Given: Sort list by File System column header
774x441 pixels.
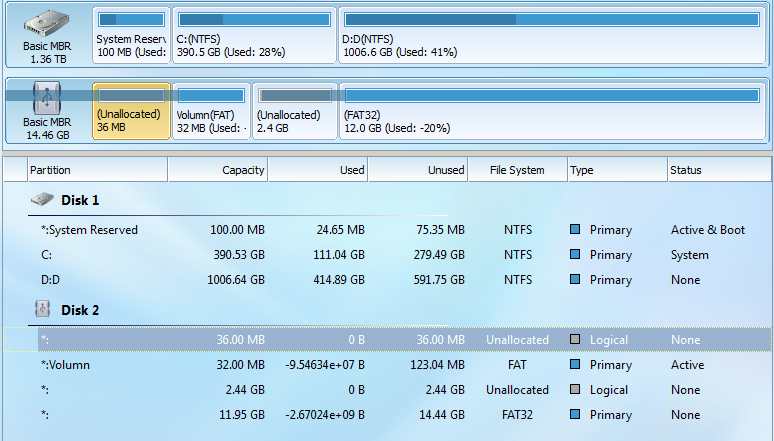Looking at the screenshot, I should [x=518, y=170].
